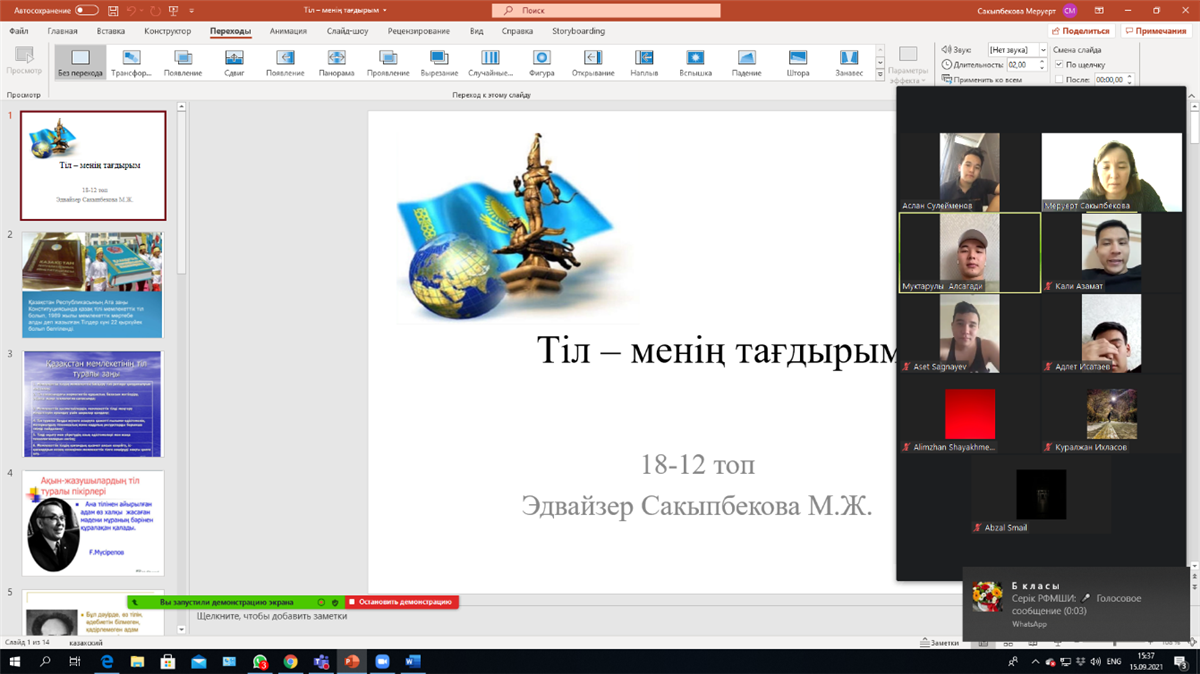The height and width of the screenshot is (674, 1200).
Task: Apply the Фигура transition
Action: tap(542, 62)
